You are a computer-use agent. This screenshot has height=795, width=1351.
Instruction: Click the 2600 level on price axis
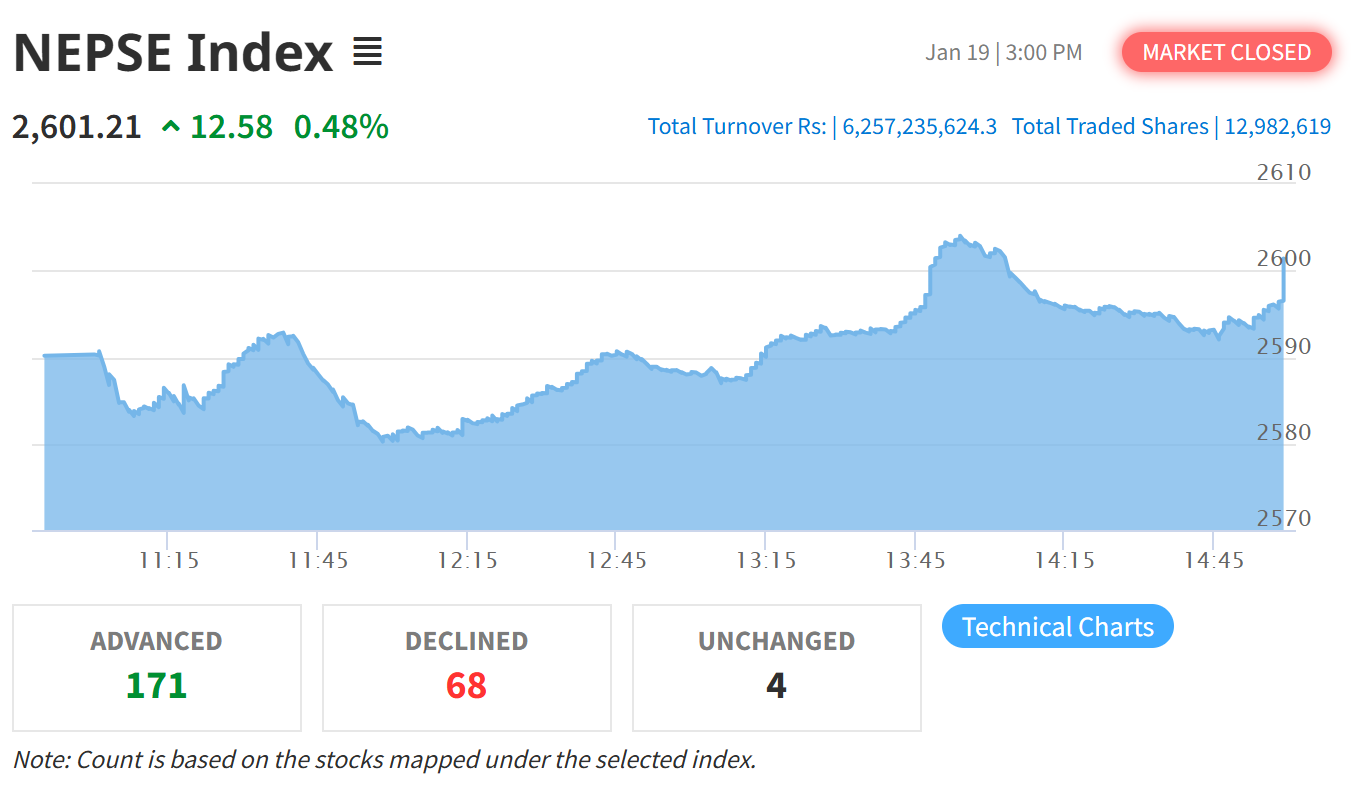click(1284, 259)
